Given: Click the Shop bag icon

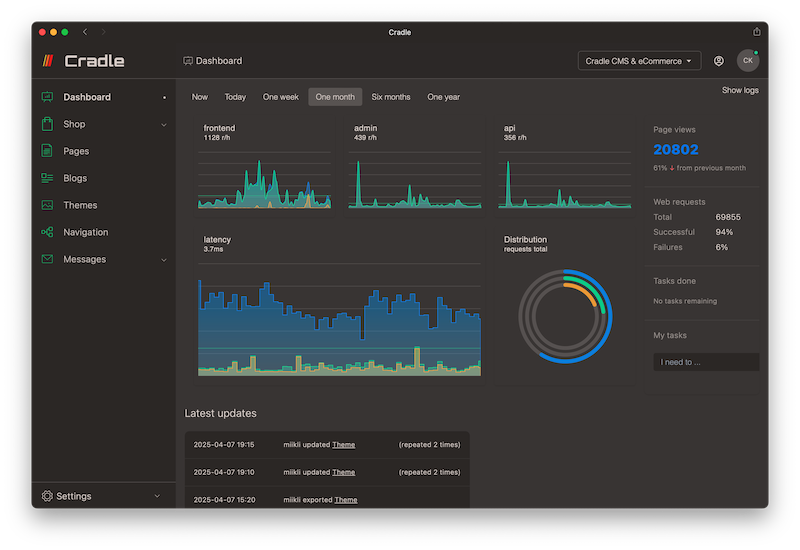Looking at the screenshot, I should (x=47, y=124).
